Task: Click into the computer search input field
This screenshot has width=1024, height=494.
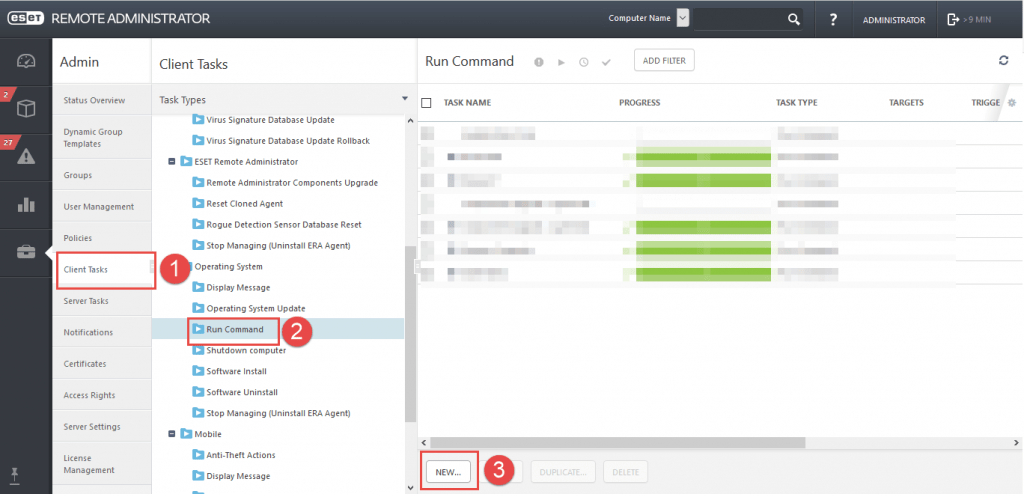Action: (740, 19)
